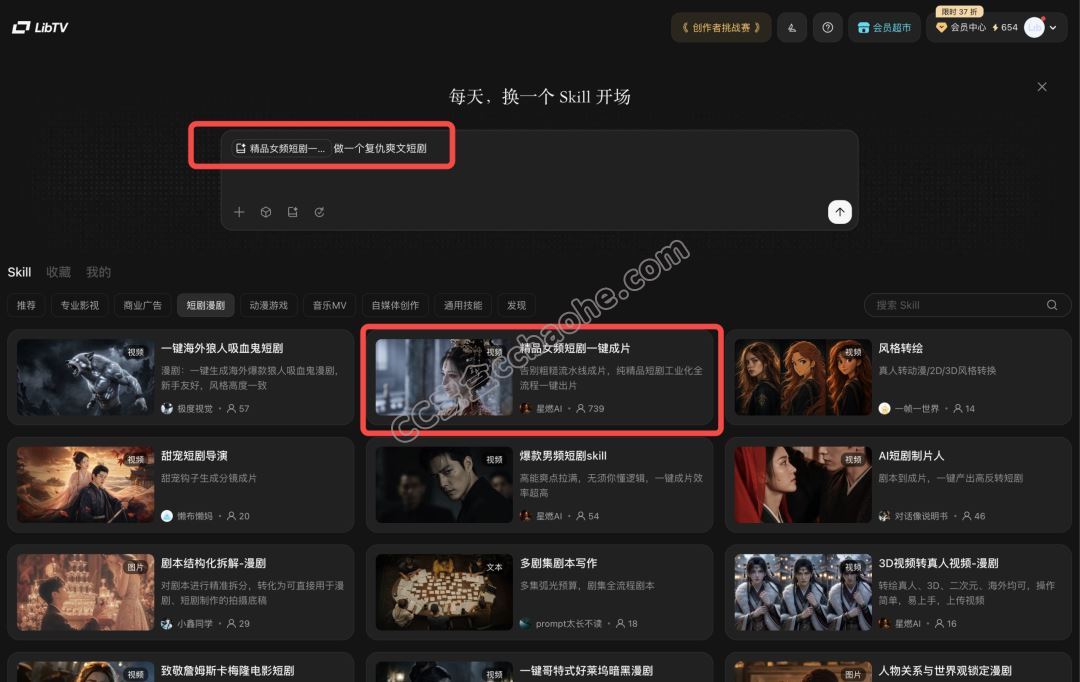Image resolution: width=1080 pixels, height=682 pixels.
Task: Click the refresh icon in prompt bar
Action: 320,212
